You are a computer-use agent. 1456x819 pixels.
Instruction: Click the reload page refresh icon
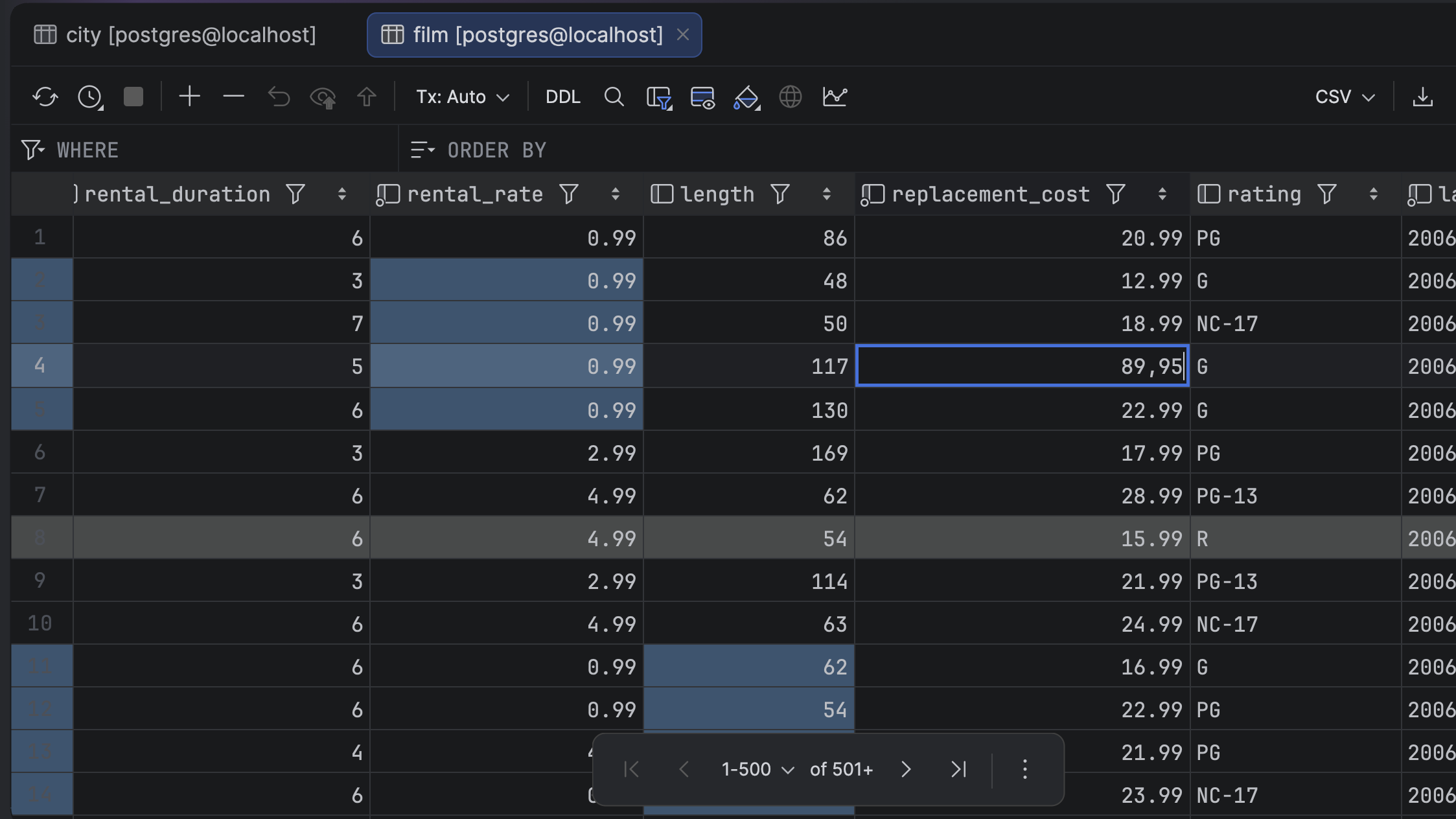[45, 97]
